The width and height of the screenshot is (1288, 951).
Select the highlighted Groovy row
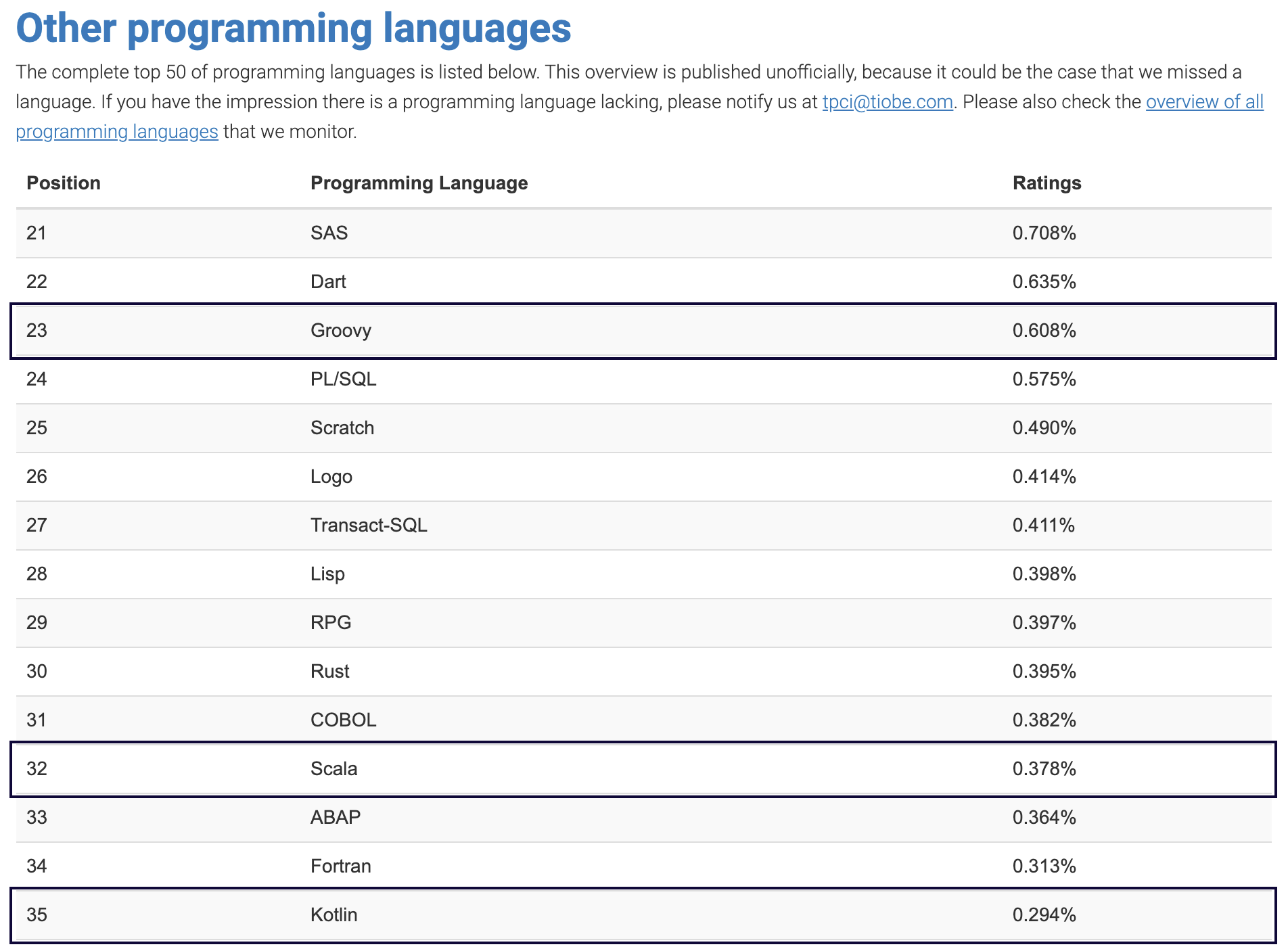point(643,331)
